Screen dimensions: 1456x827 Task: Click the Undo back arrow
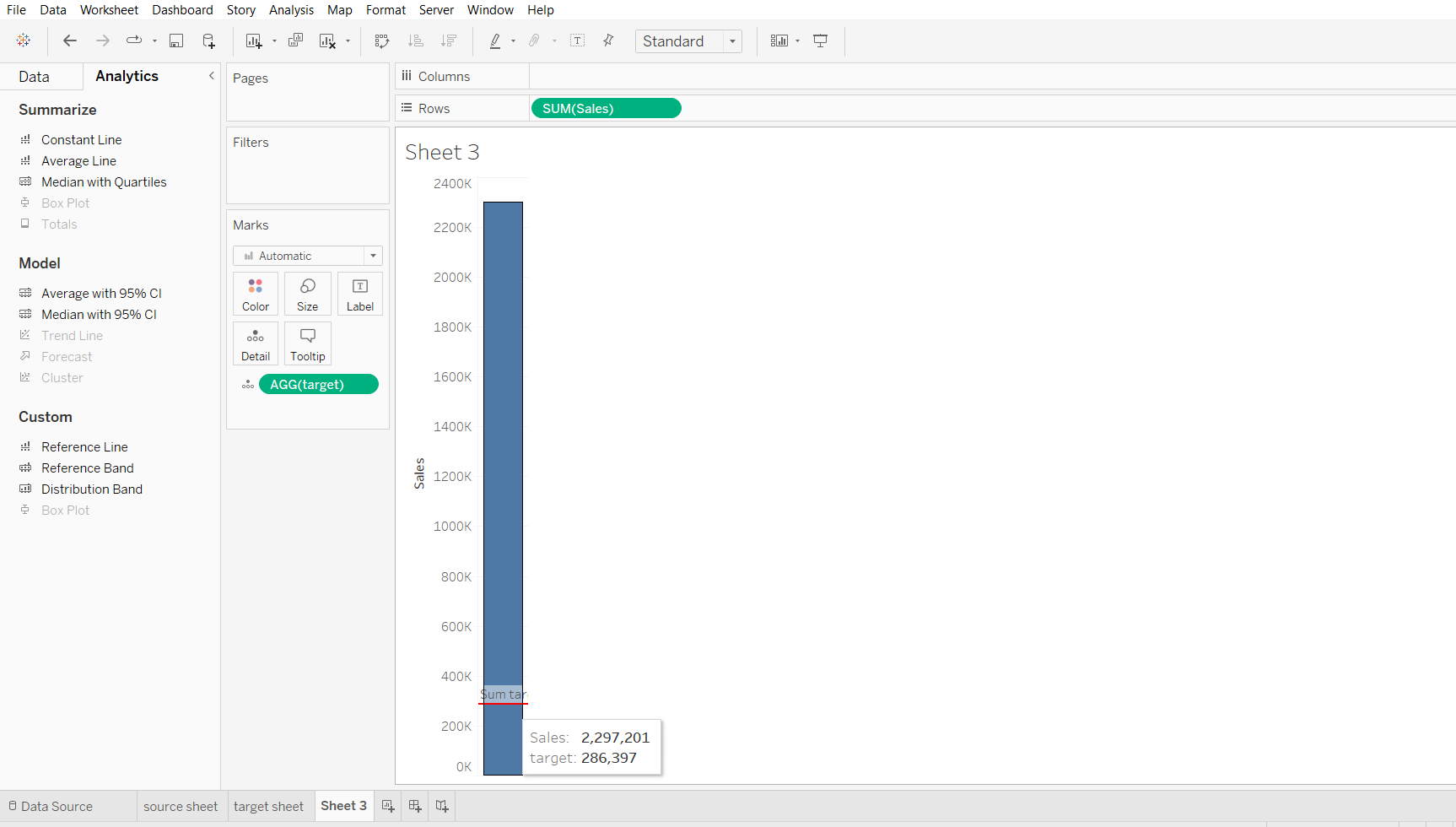pyautogui.click(x=70, y=41)
